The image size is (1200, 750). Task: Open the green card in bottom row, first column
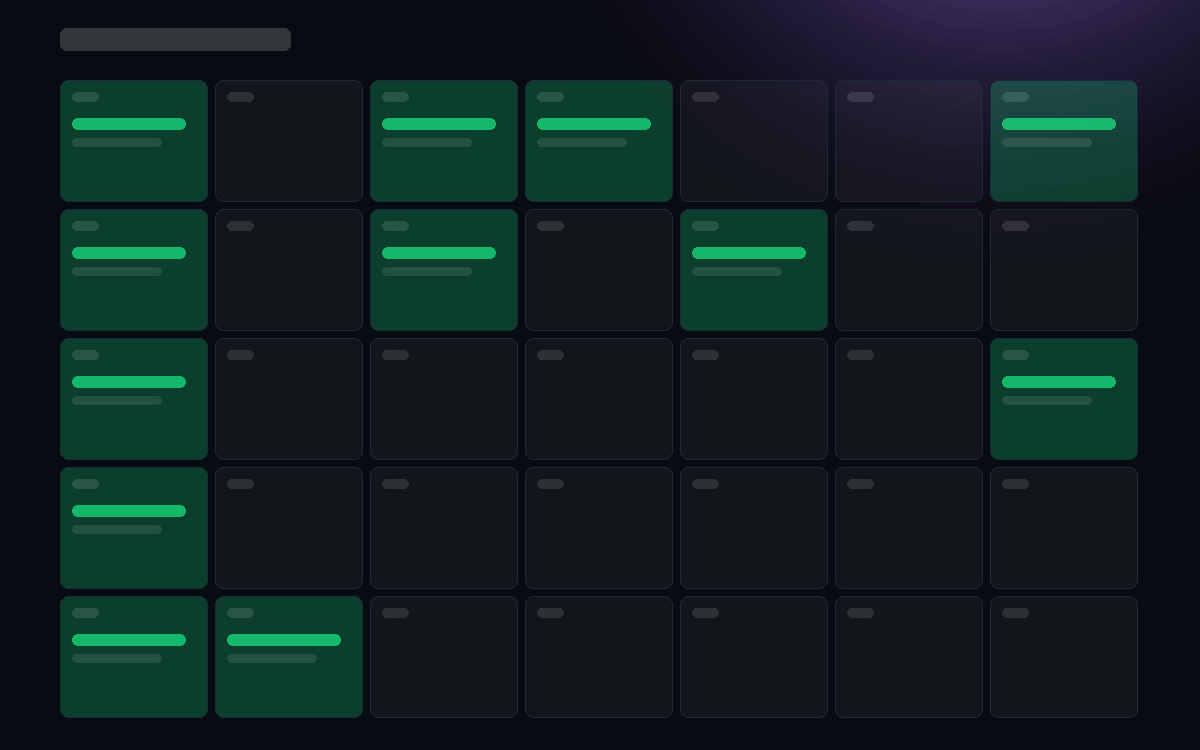134,657
